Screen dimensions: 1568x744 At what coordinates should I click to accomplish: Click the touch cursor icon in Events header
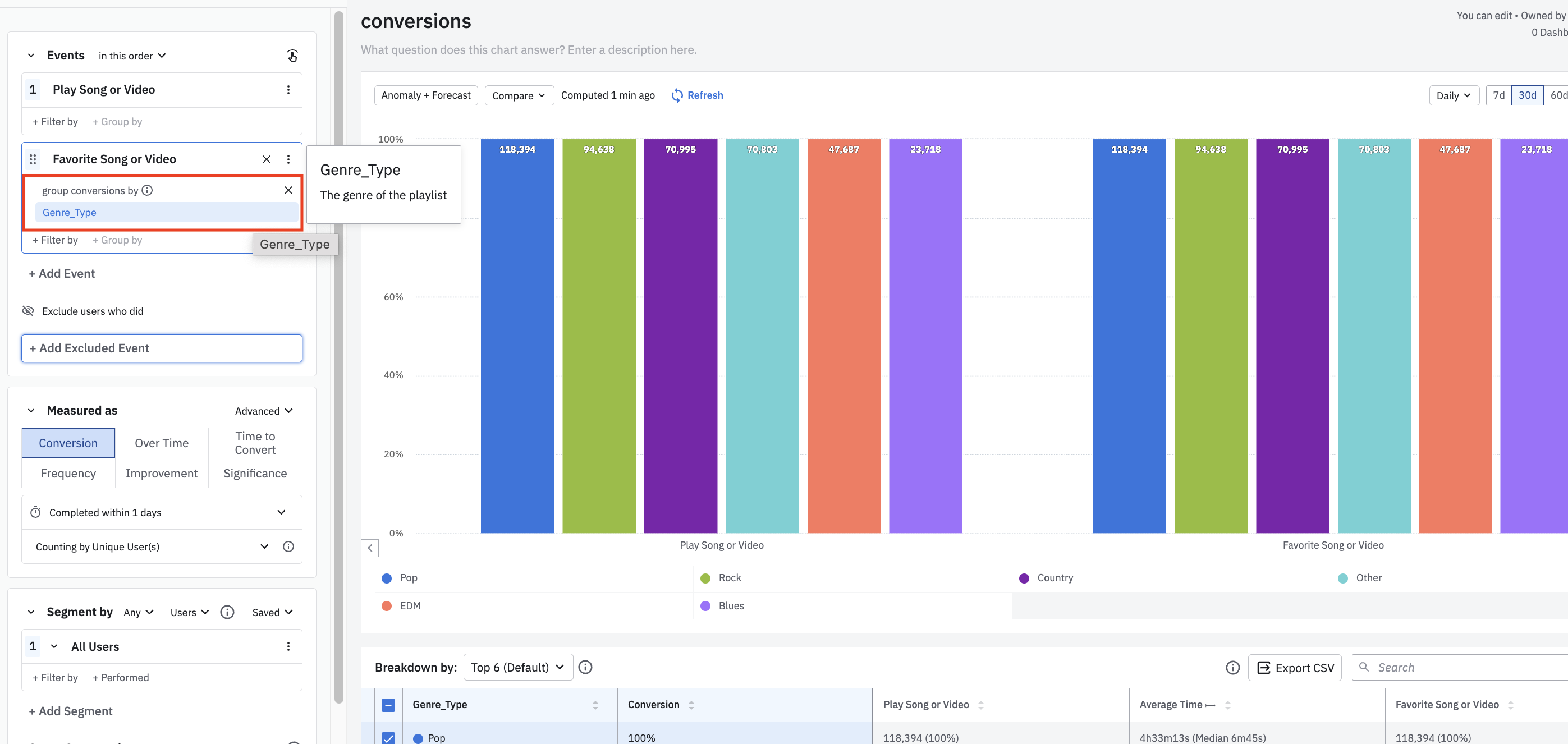292,56
